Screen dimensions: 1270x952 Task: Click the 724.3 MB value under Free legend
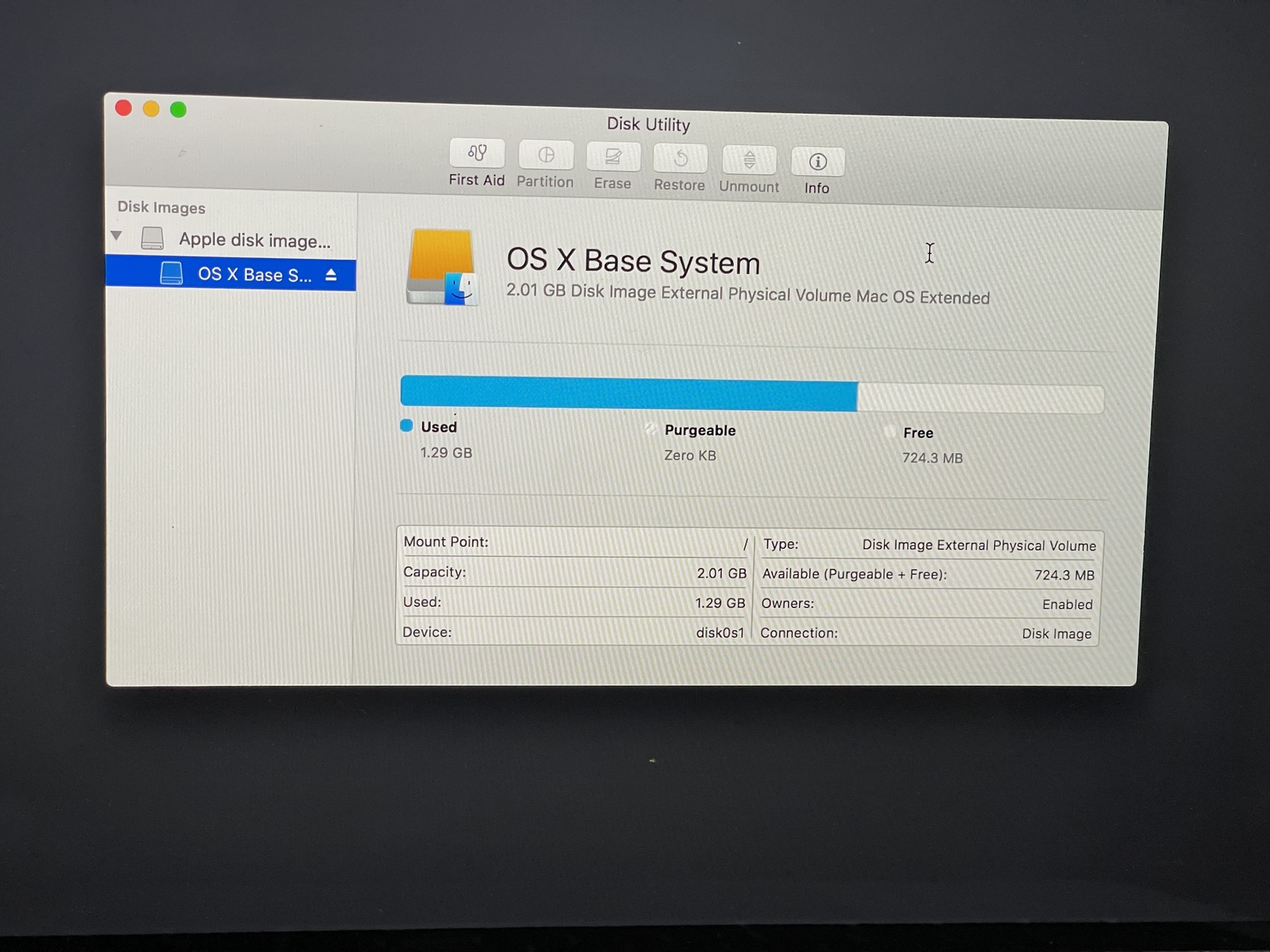[932, 458]
